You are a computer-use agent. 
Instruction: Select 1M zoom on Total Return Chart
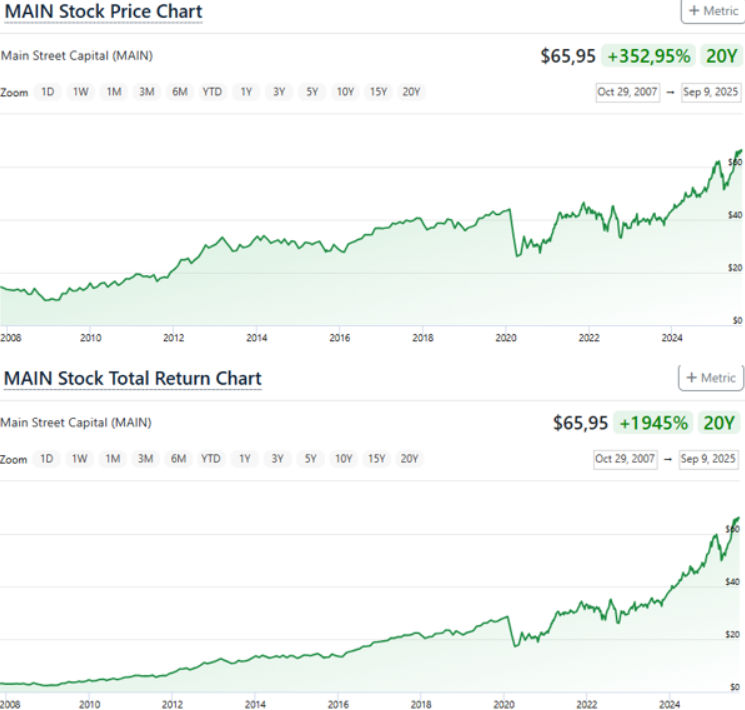[113, 459]
